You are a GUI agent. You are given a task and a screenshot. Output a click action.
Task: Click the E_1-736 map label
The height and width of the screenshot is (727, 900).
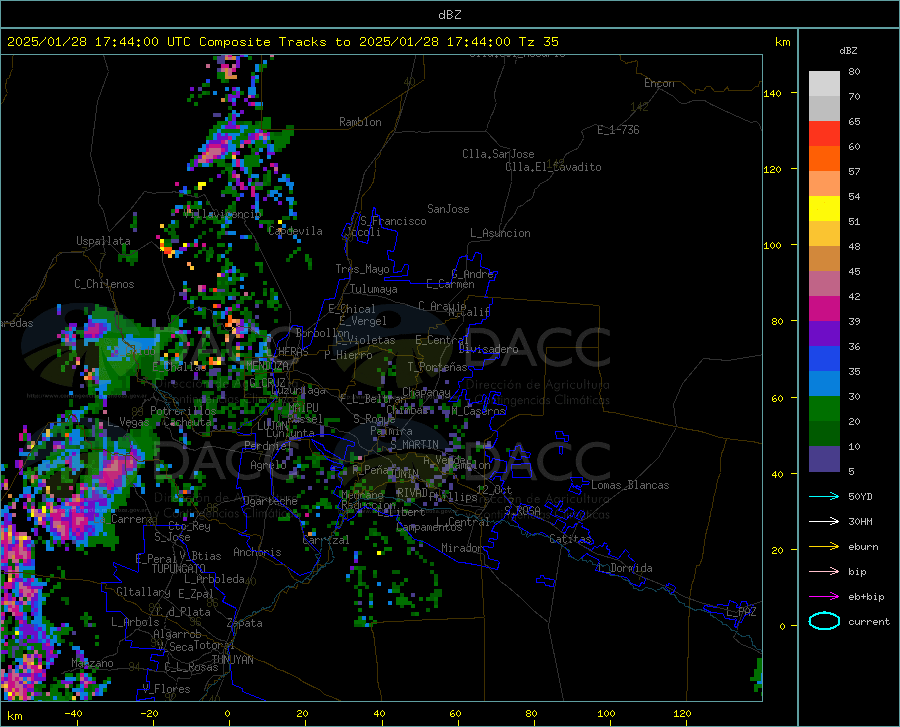(618, 130)
